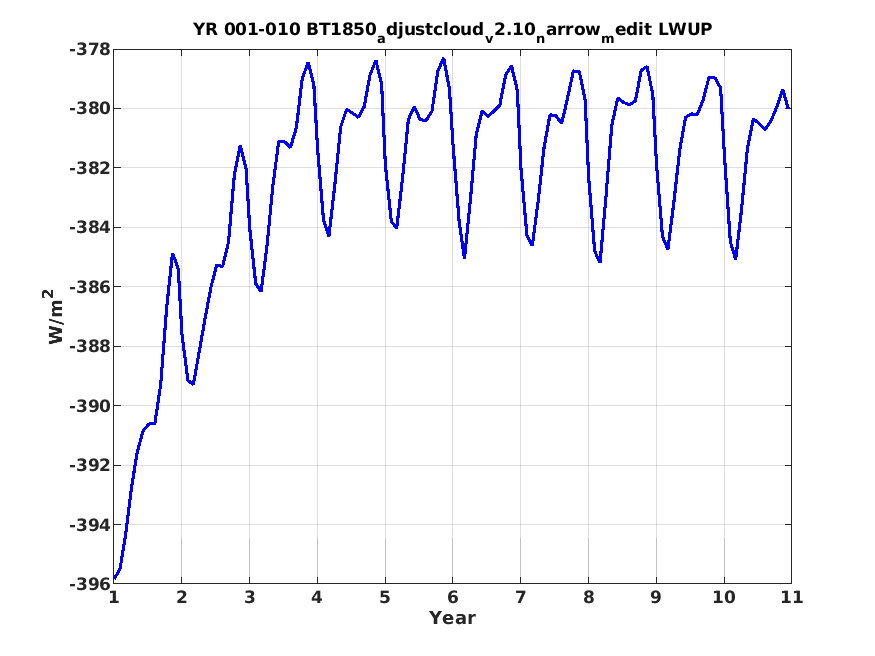
Task: Click the blue curve's highest peak near year 6
Action: click(x=444, y=59)
